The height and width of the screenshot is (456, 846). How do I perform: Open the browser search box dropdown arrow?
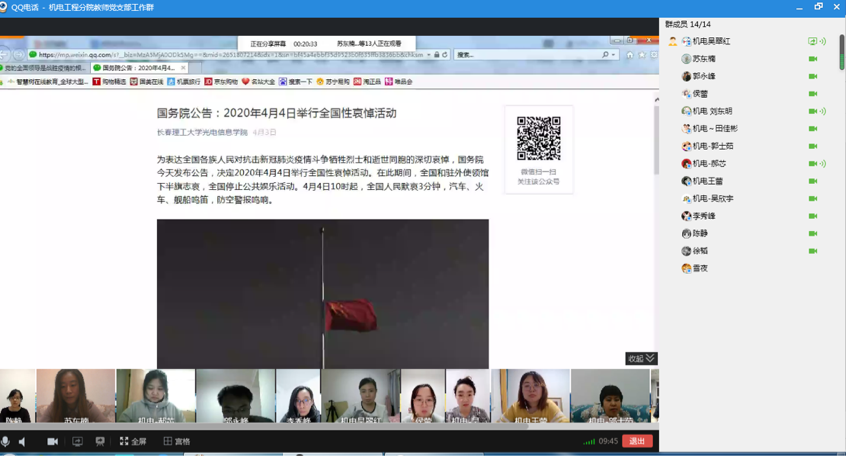614,55
